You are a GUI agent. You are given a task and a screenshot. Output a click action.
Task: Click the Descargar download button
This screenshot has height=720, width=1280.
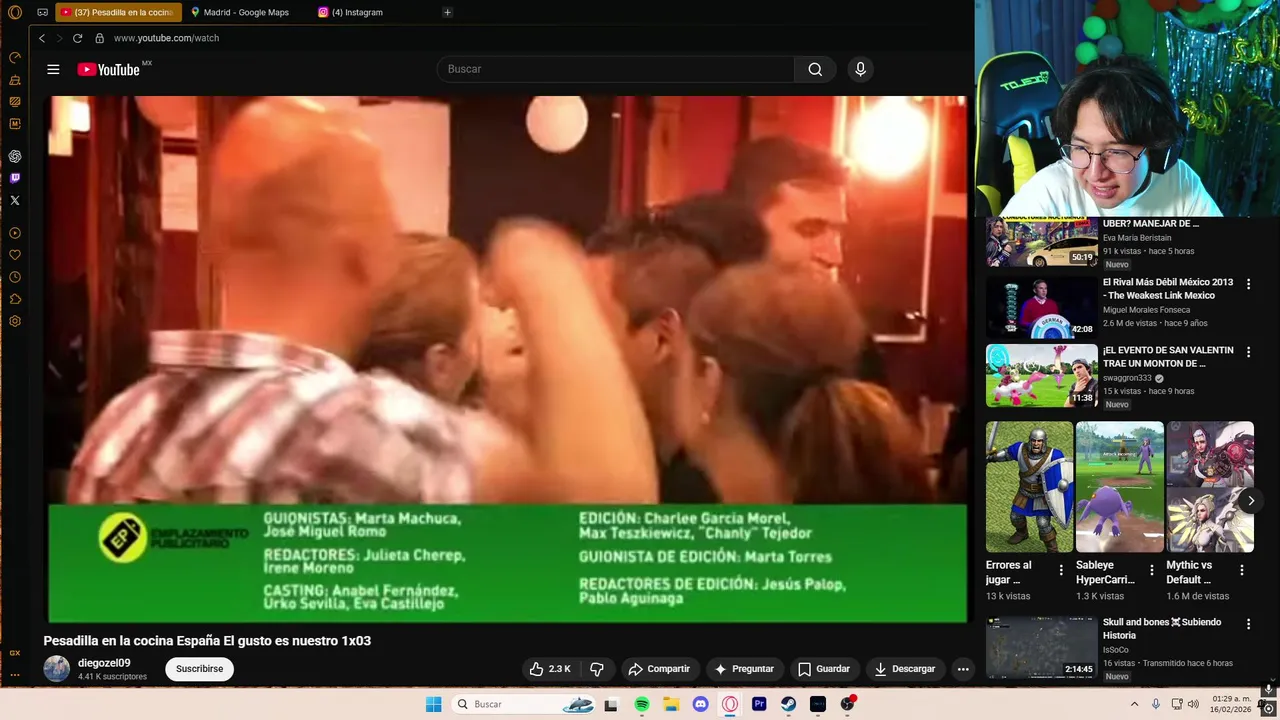tap(905, 669)
